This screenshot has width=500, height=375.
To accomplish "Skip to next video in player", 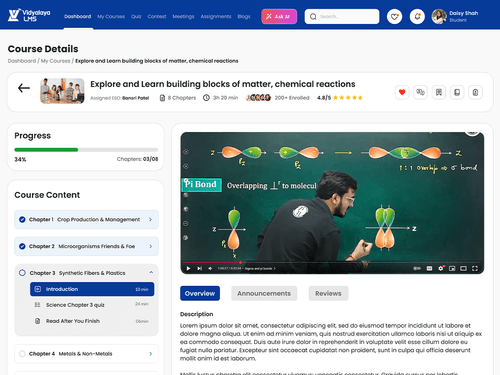I will pyautogui.click(x=199, y=268).
